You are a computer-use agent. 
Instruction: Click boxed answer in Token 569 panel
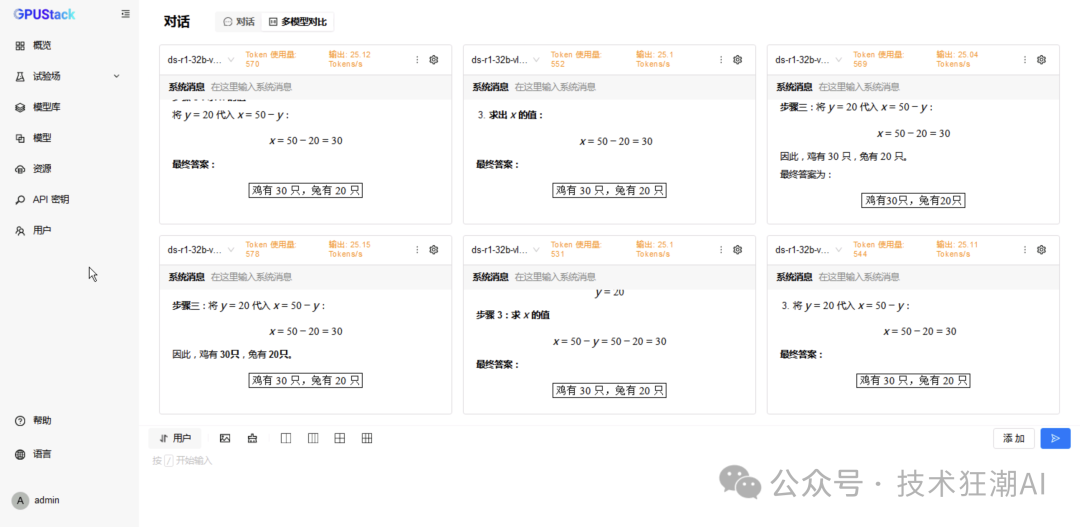pyautogui.click(x=913, y=200)
